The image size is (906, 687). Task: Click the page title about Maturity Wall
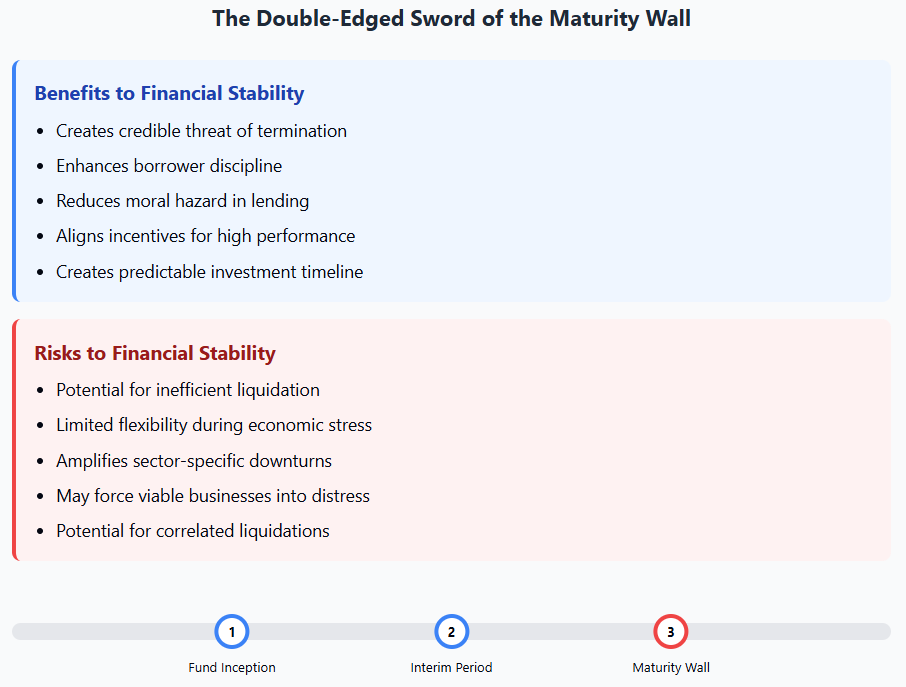[x=451, y=18]
